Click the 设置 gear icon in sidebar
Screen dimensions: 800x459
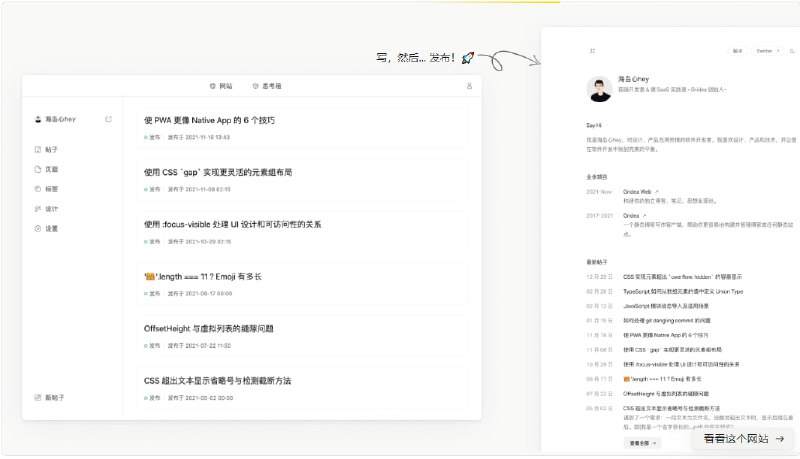(38, 228)
